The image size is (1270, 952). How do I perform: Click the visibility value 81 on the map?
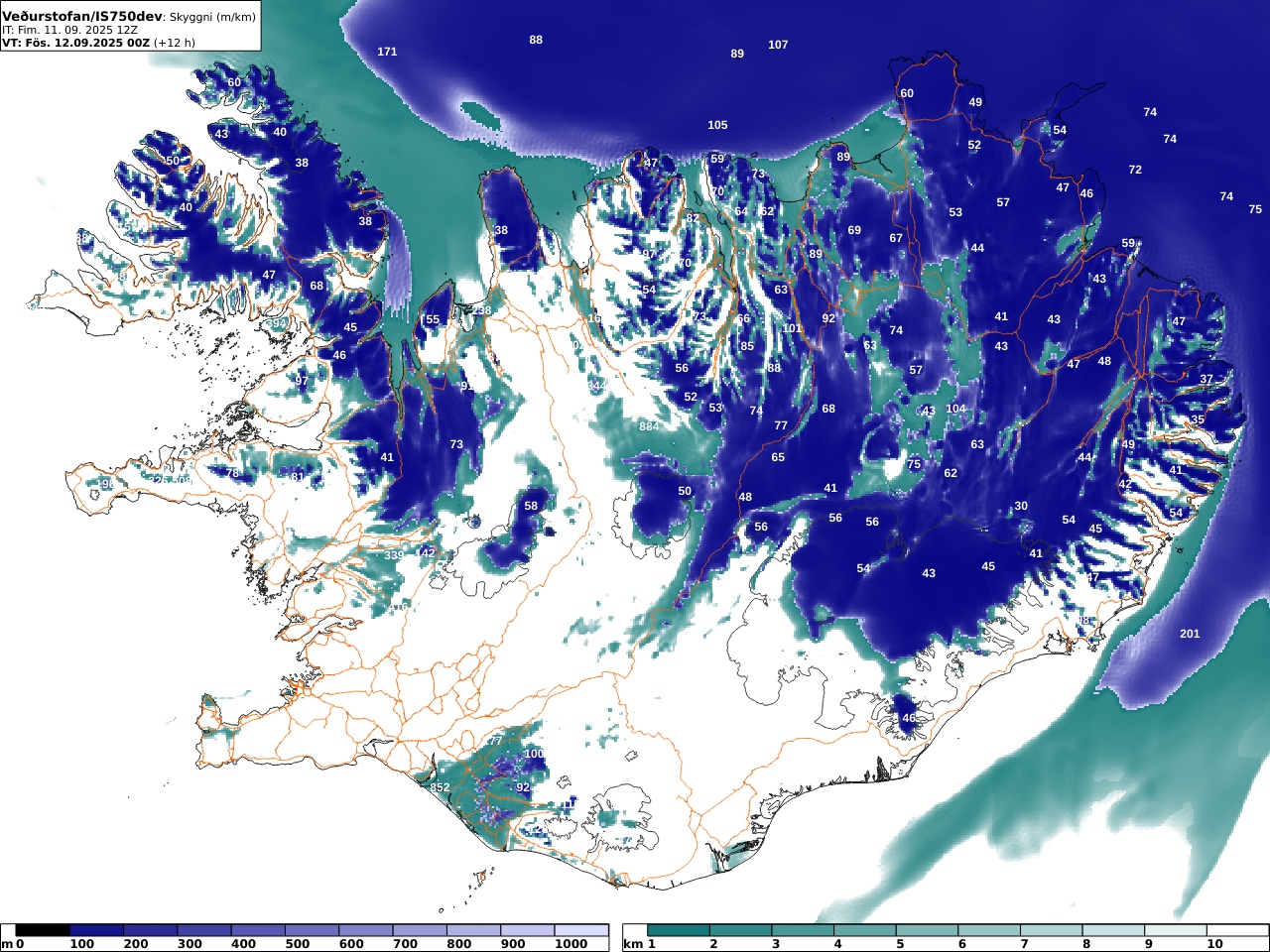point(297,477)
